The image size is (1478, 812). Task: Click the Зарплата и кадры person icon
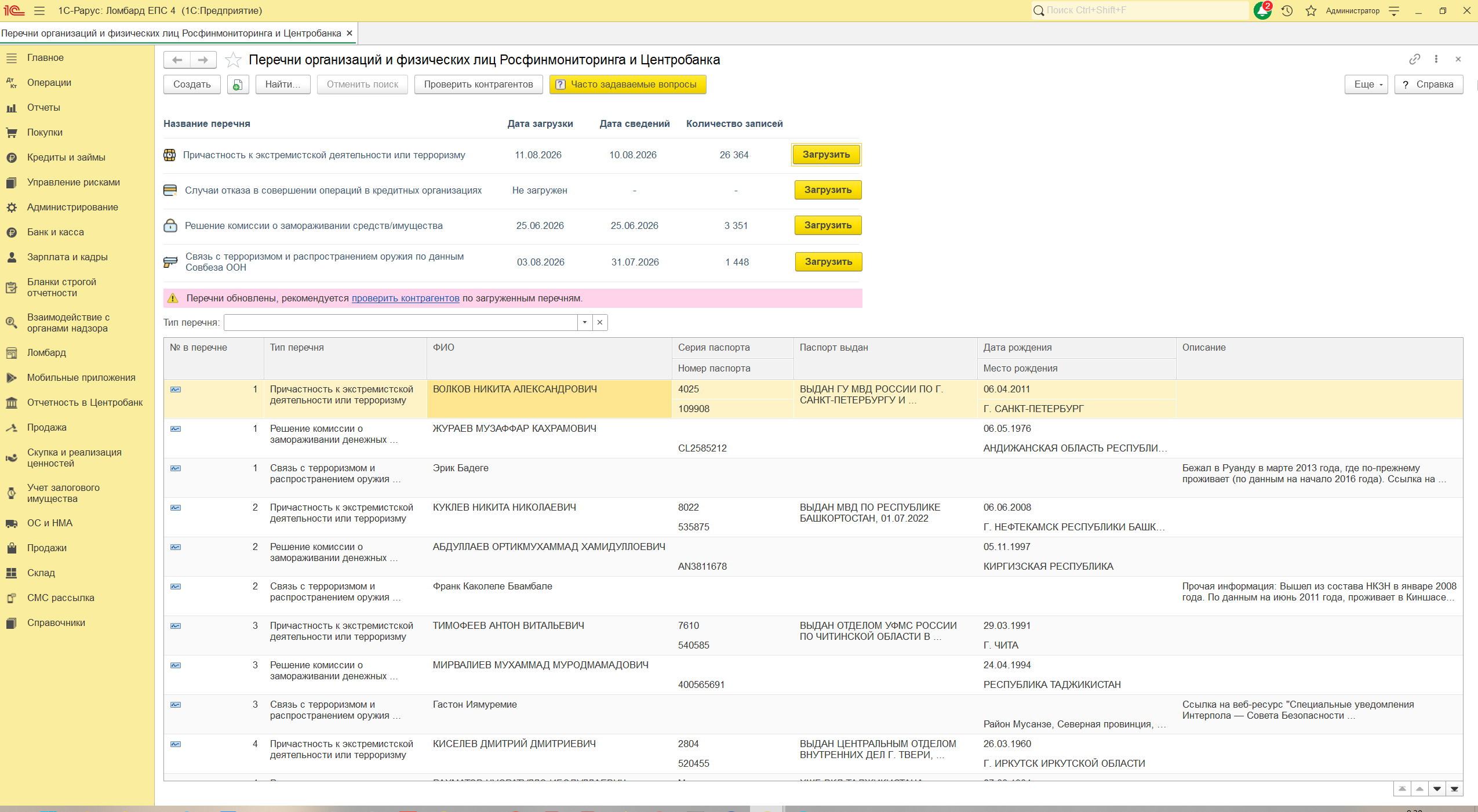tap(12, 257)
